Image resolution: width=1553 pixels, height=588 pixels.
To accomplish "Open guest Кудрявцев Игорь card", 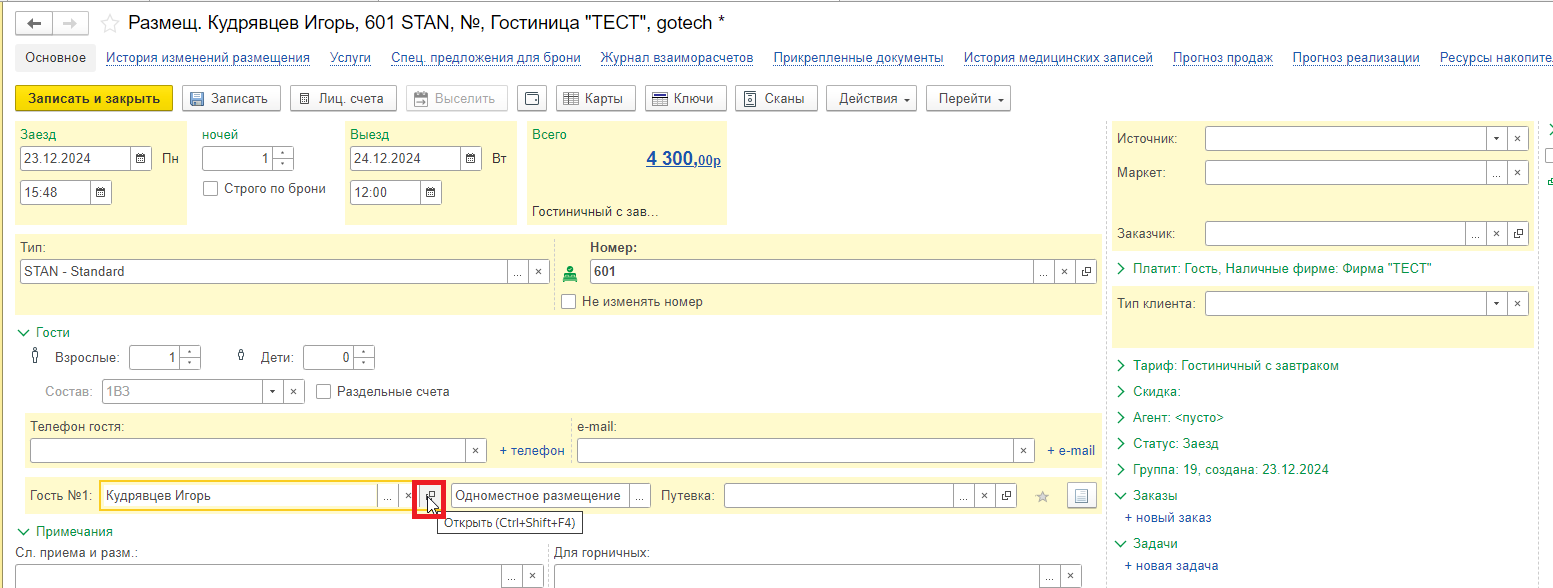I will (431, 495).
